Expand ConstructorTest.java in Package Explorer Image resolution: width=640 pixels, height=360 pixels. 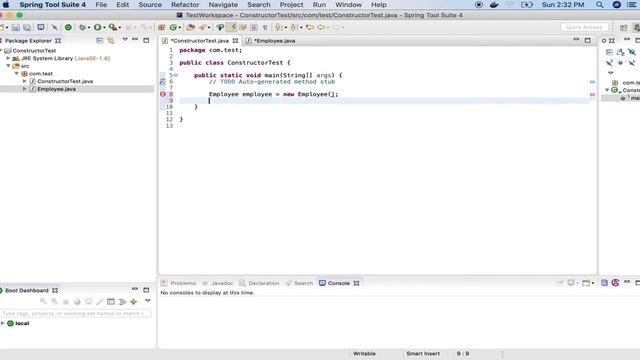[24, 81]
